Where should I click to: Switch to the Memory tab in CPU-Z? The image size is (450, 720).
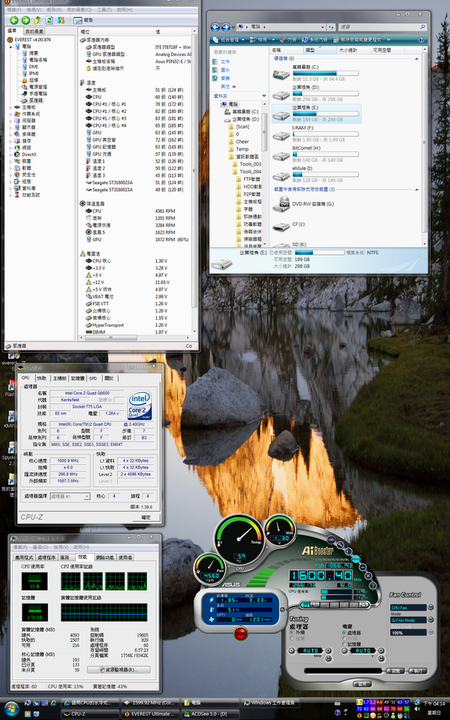pyautogui.click(x=77, y=378)
